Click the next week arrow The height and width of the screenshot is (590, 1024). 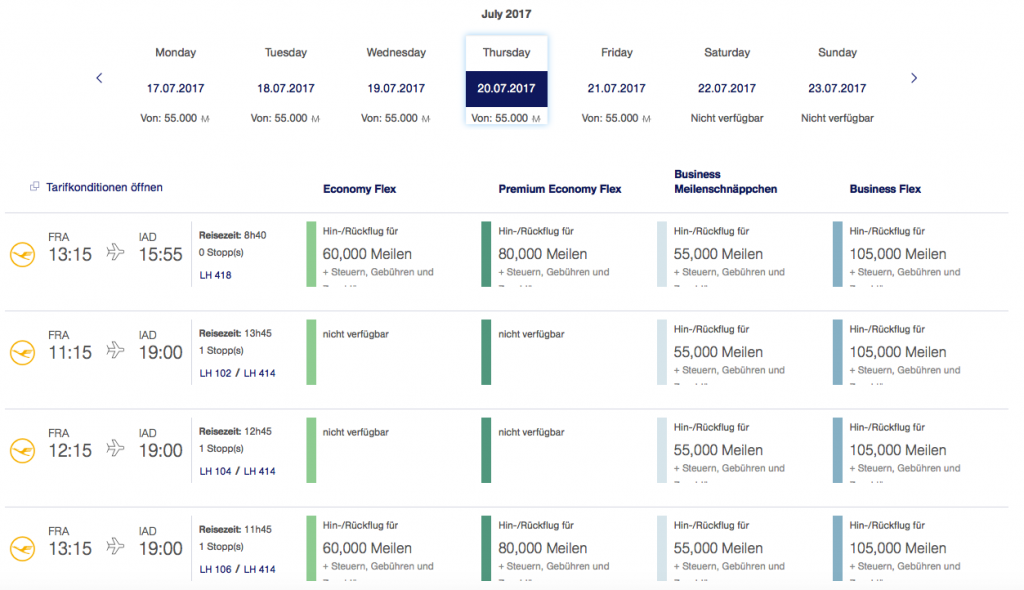coord(914,78)
